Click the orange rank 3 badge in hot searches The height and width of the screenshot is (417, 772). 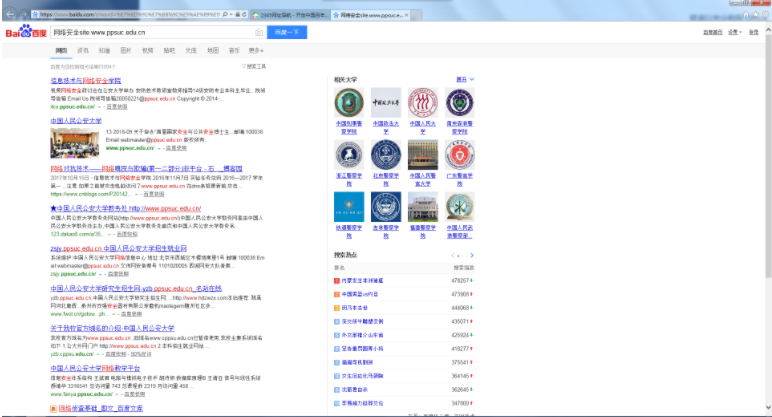coord(337,308)
